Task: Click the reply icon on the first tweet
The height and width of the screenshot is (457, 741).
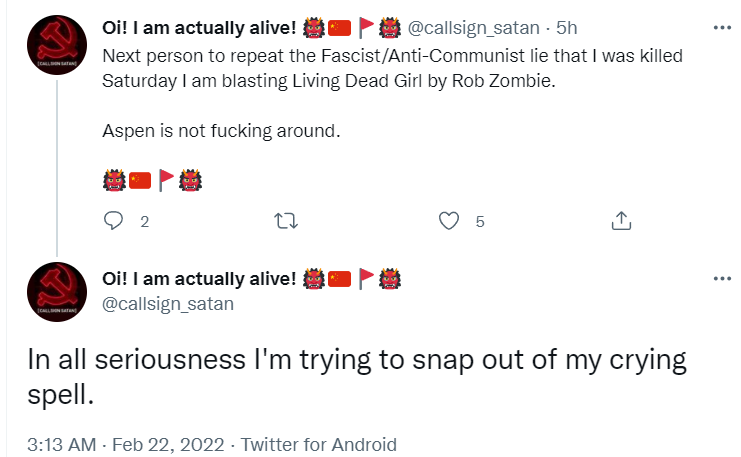Action: click(x=113, y=221)
